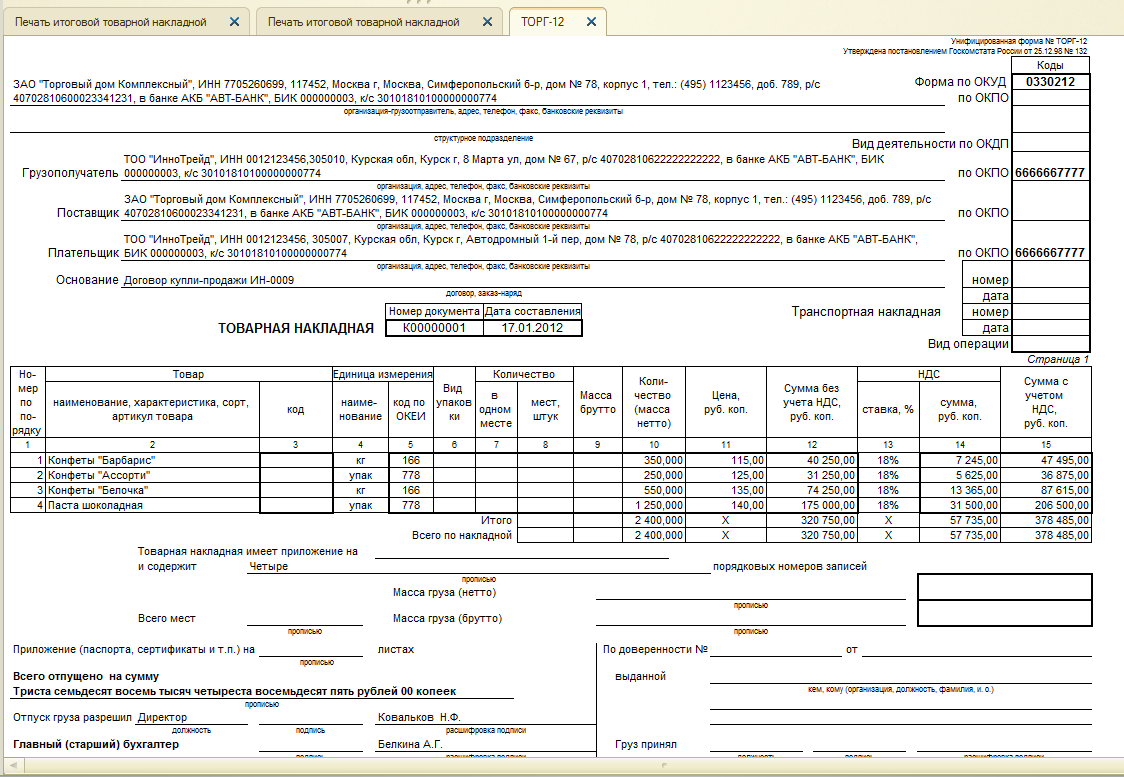Click the "Грузополучатель" label
The image size is (1124, 777).
70,173
